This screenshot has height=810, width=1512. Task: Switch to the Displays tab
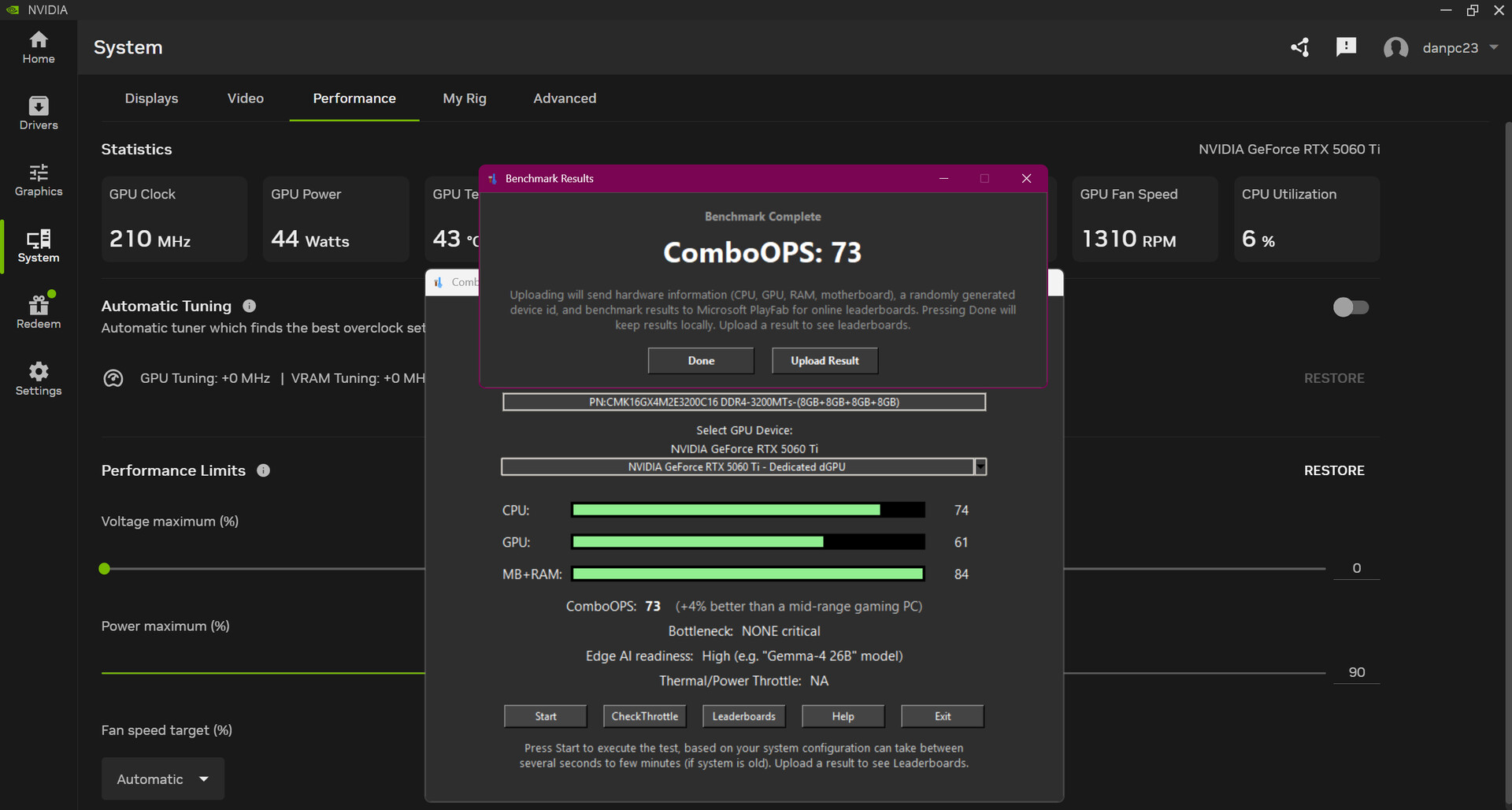(151, 98)
